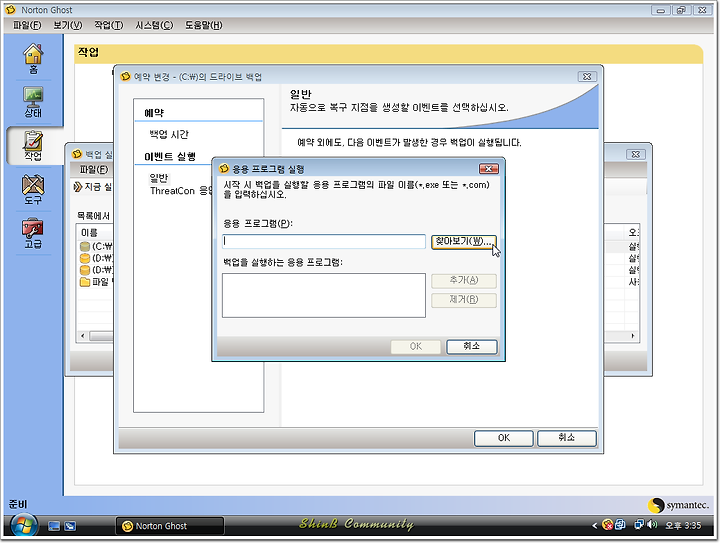Click the file folder (파일) icon in list

(x=85, y=281)
